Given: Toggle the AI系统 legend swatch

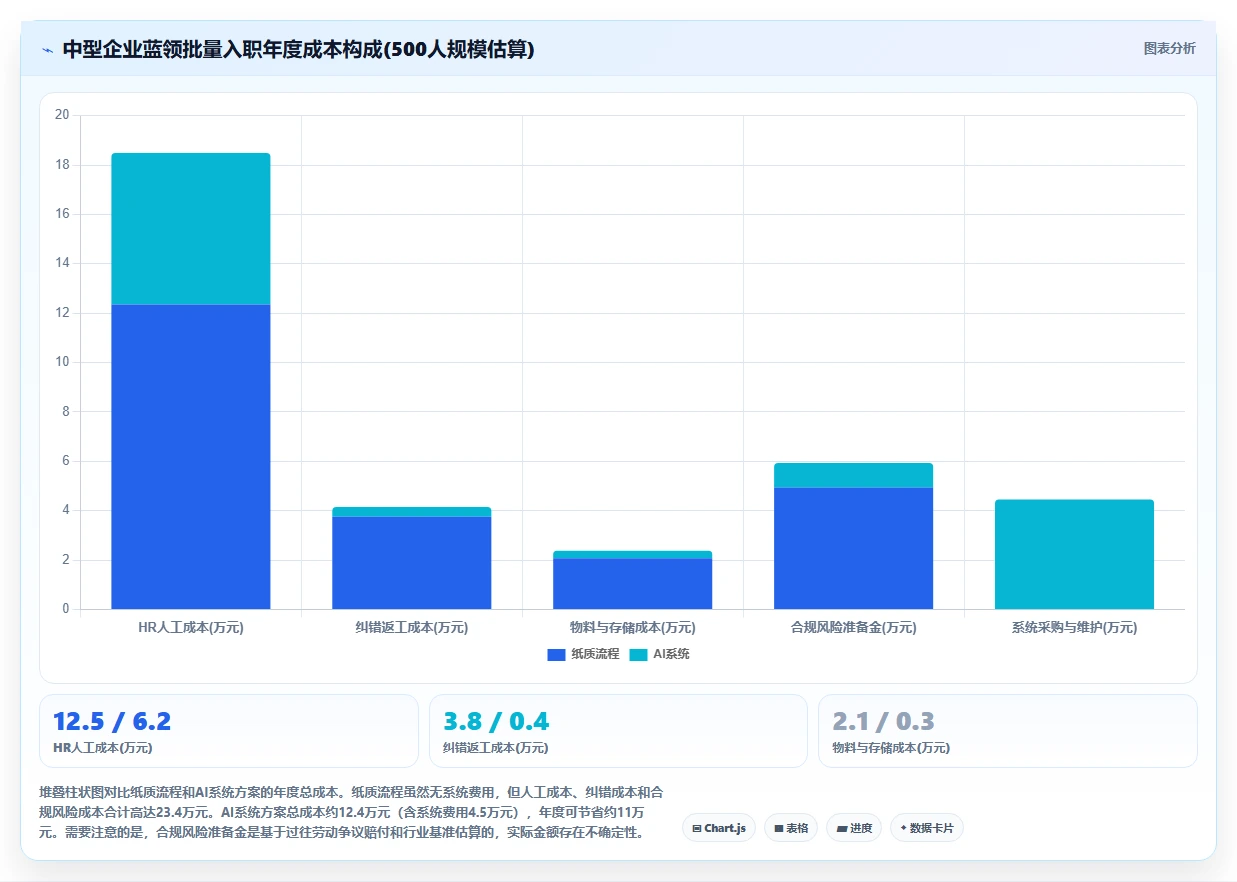Looking at the screenshot, I should point(639,654).
